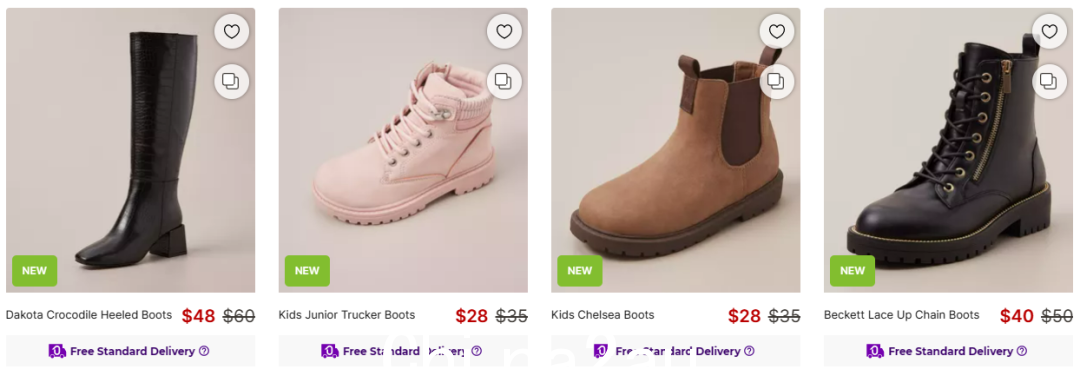
Task: Click question mark beside Beckett boots Free Standard Delivery
Action: point(1021,351)
